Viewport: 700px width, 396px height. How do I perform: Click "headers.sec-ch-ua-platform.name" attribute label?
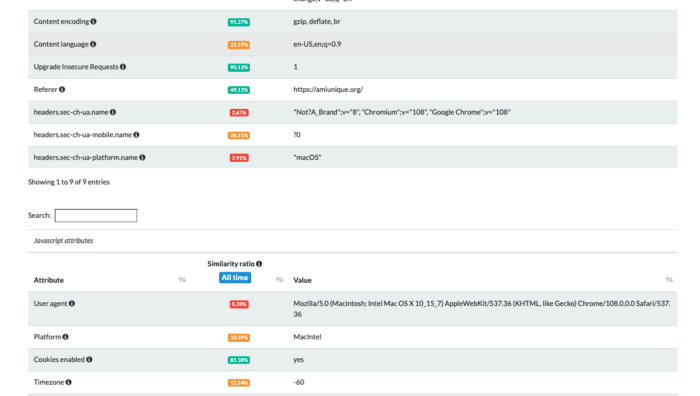(x=86, y=158)
